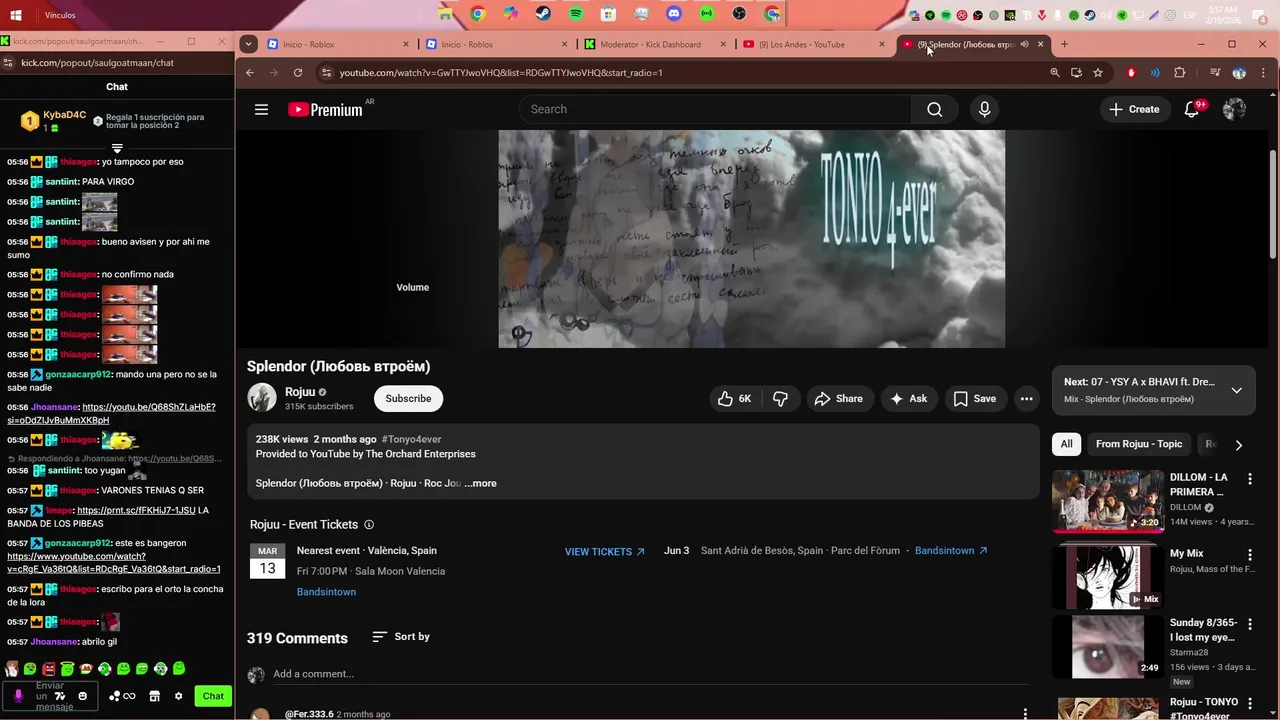The width and height of the screenshot is (1280, 720).
Task: Open Sort by comments dropdown
Action: (400, 637)
